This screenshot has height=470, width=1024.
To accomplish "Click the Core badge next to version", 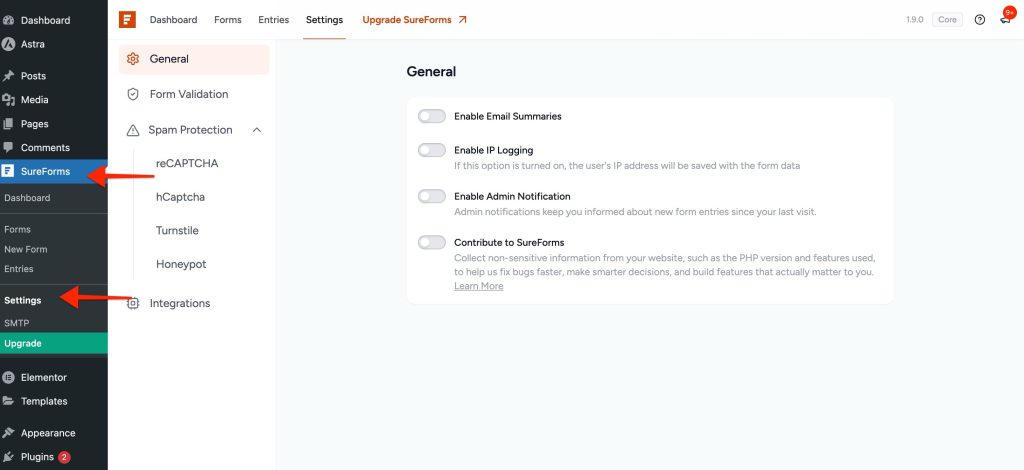I will 947,20.
